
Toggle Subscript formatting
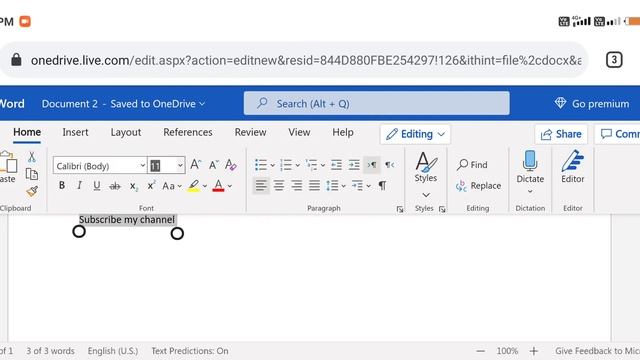point(133,186)
